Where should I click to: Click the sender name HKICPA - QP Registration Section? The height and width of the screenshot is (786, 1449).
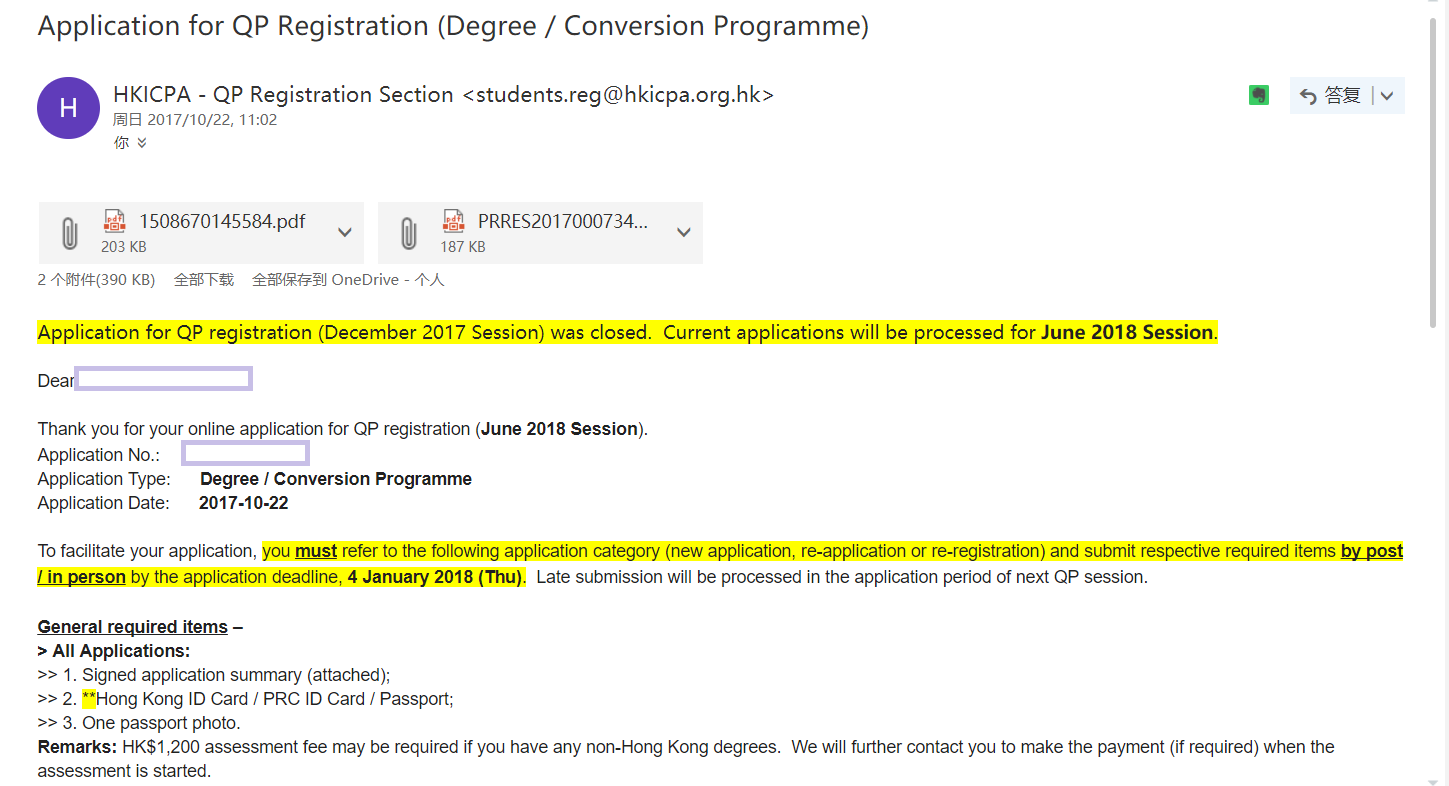click(283, 95)
